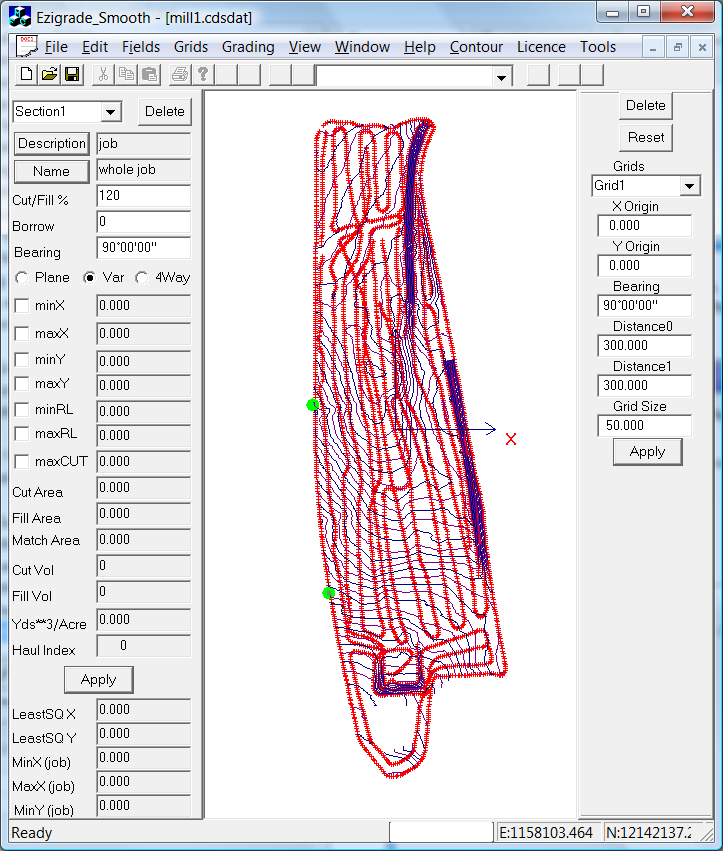Click the Print toolbar icon
Viewport: 723px width, 851px height.
(x=179, y=75)
